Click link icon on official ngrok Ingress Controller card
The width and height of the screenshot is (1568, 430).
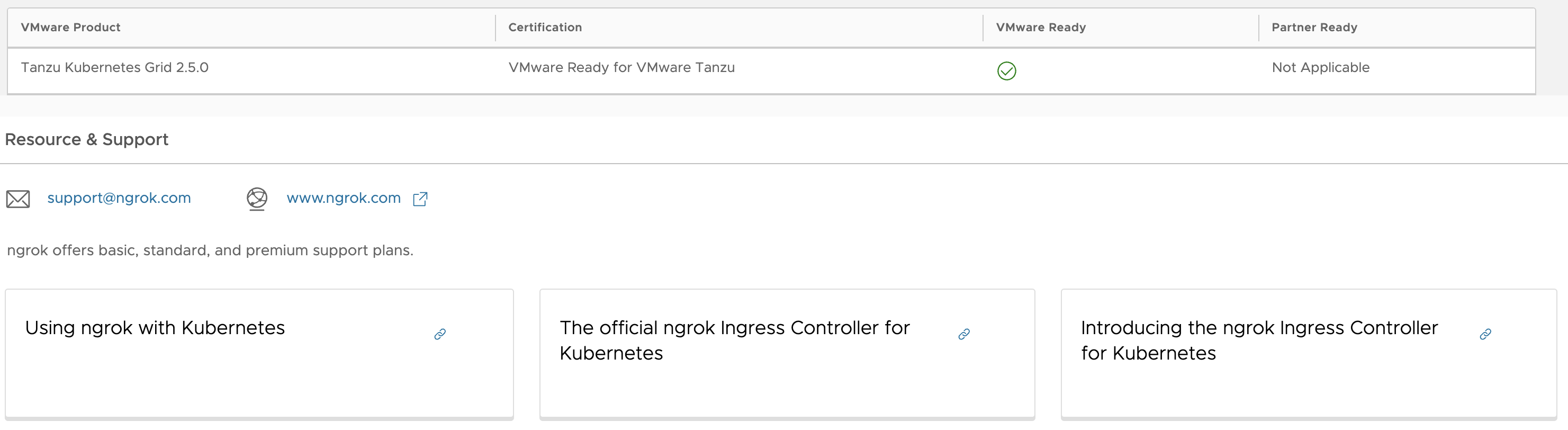[964, 334]
